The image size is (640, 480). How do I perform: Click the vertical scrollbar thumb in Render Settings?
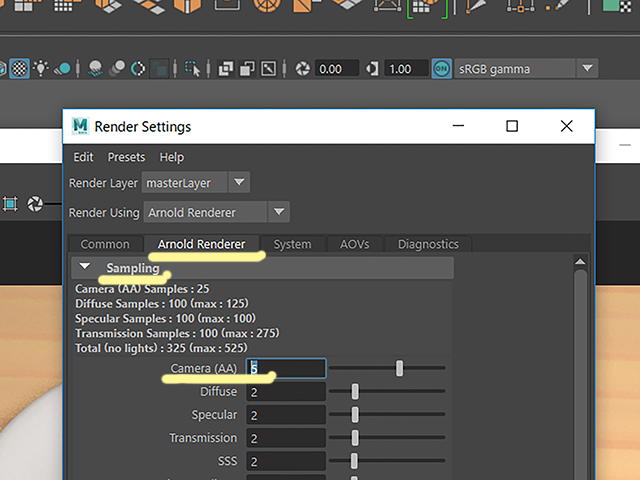pyautogui.click(x=580, y=373)
